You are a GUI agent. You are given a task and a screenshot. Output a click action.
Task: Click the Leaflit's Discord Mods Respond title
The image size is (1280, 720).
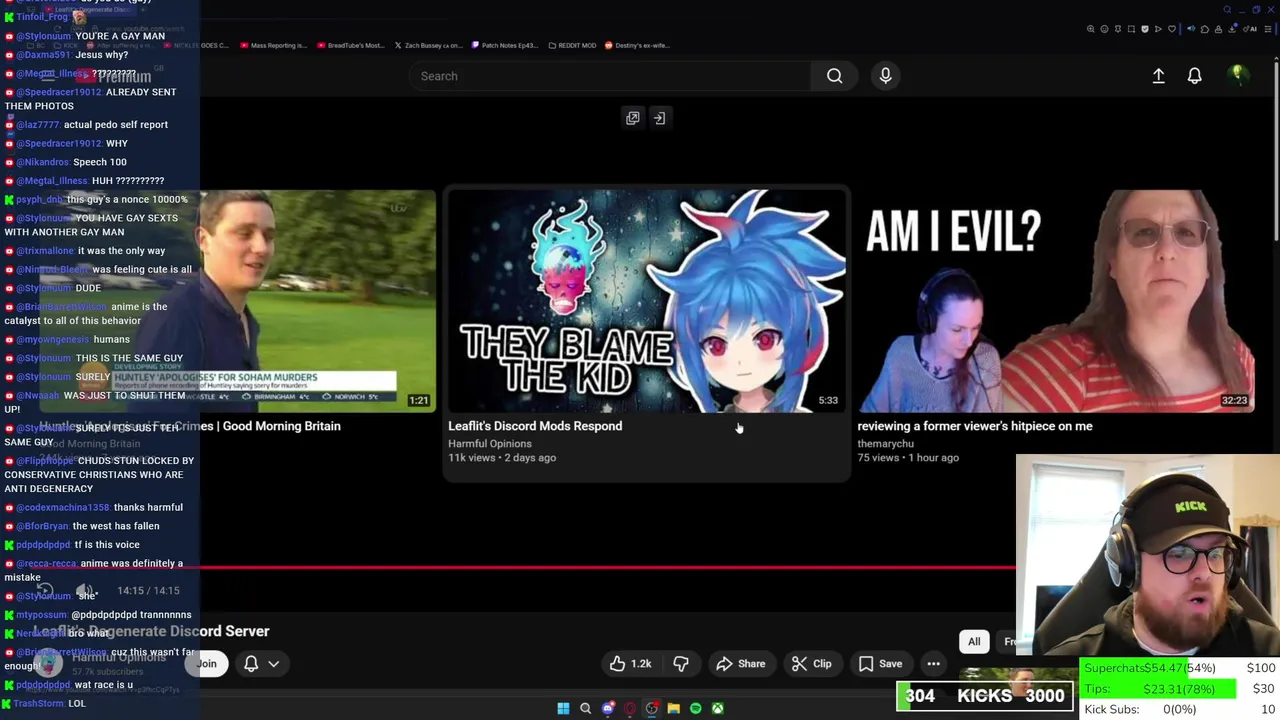(535, 426)
